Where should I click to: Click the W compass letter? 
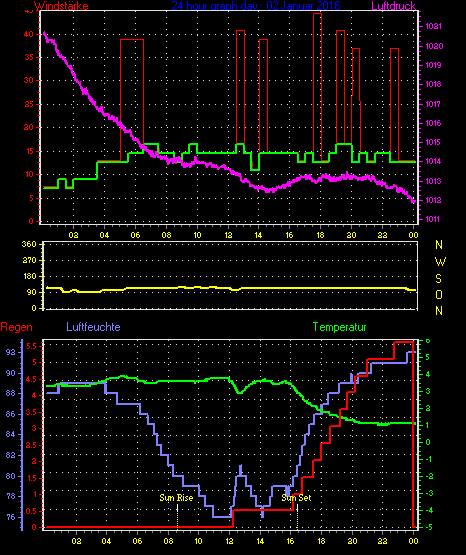pyautogui.click(x=440, y=262)
